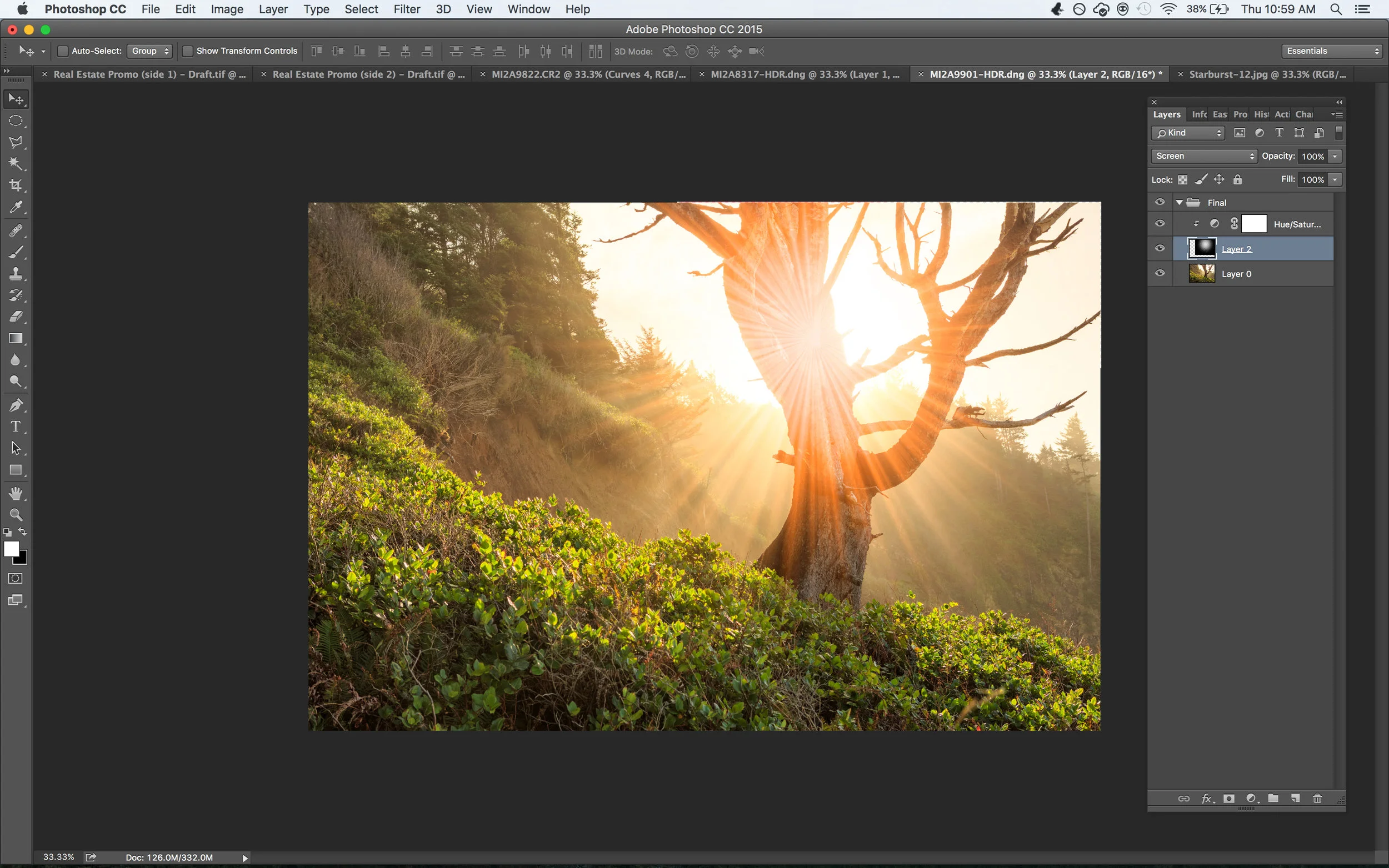Set foreground color swatch
This screenshot has width=1389, height=868.
click(x=11, y=548)
